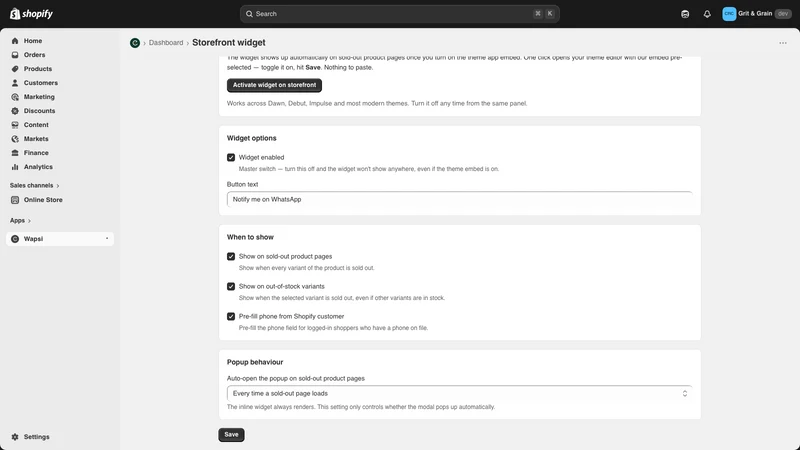Click the Content icon
This screenshot has width=800, height=450.
click(15, 124)
